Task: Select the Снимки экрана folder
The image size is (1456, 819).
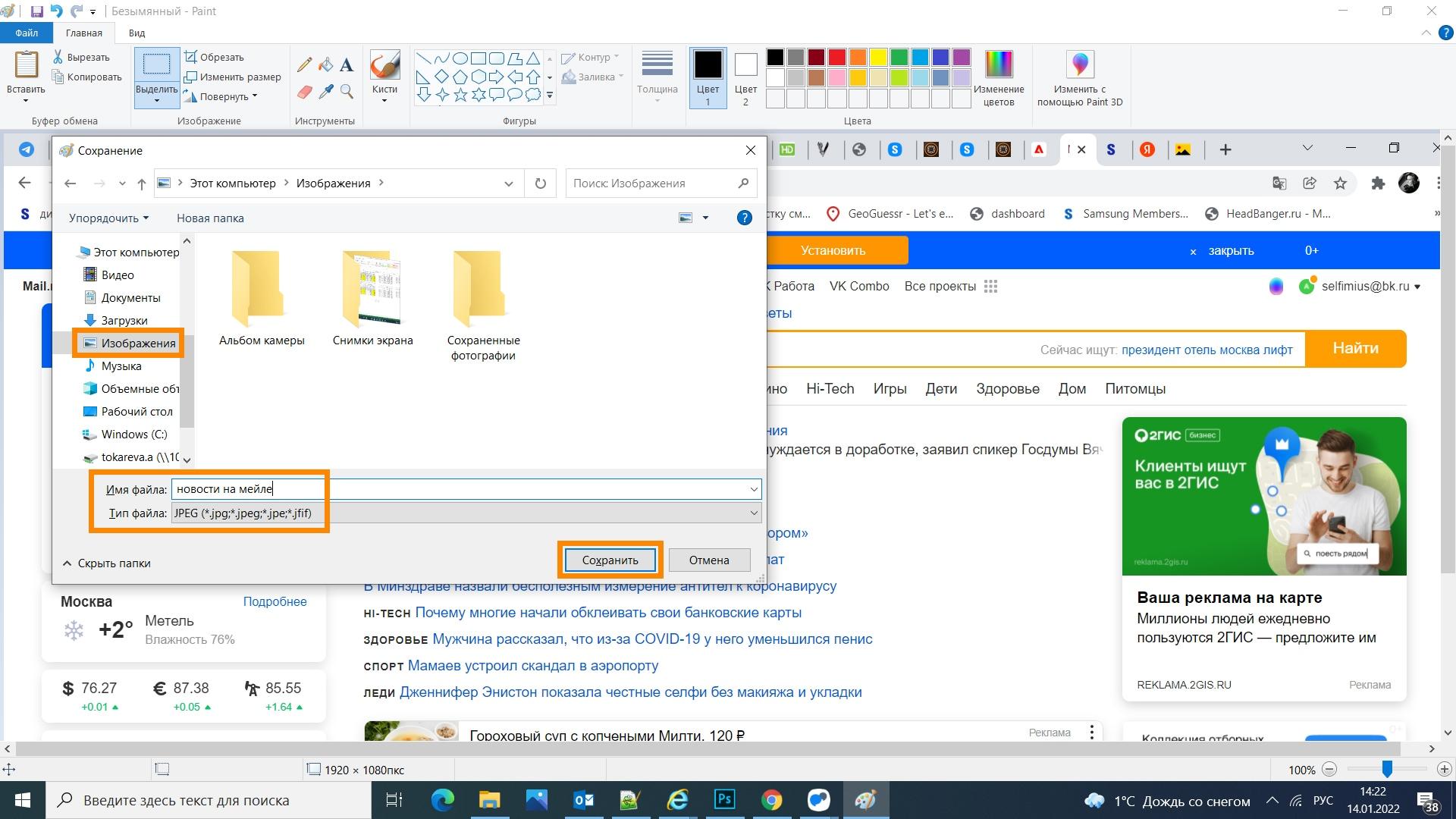Action: click(x=373, y=299)
